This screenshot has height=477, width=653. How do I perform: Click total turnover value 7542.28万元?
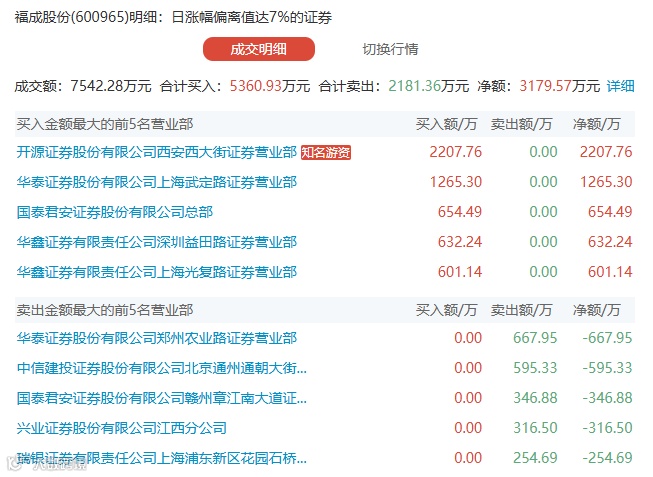coord(111,86)
